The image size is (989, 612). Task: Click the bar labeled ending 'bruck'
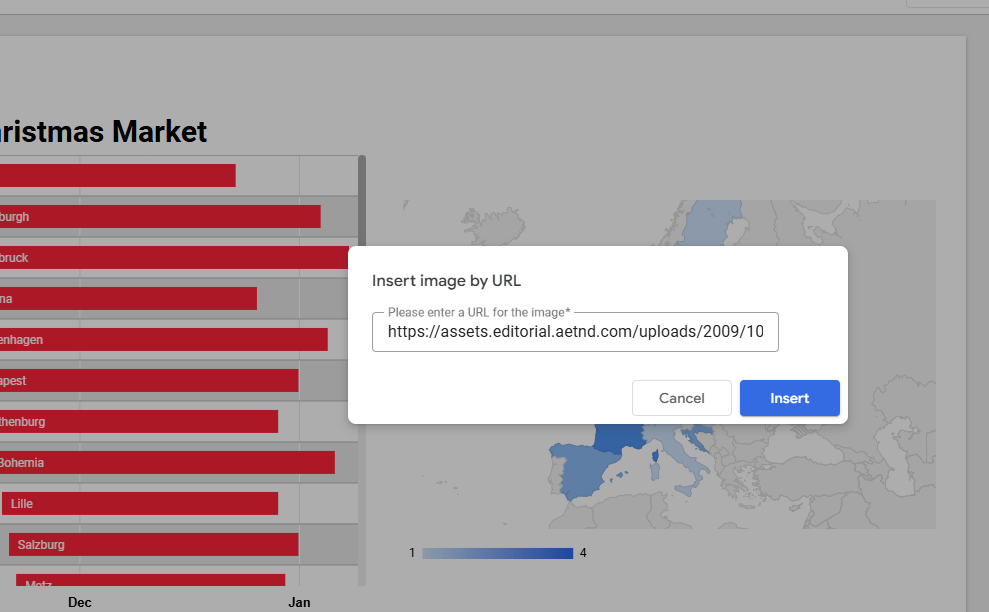click(x=174, y=258)
